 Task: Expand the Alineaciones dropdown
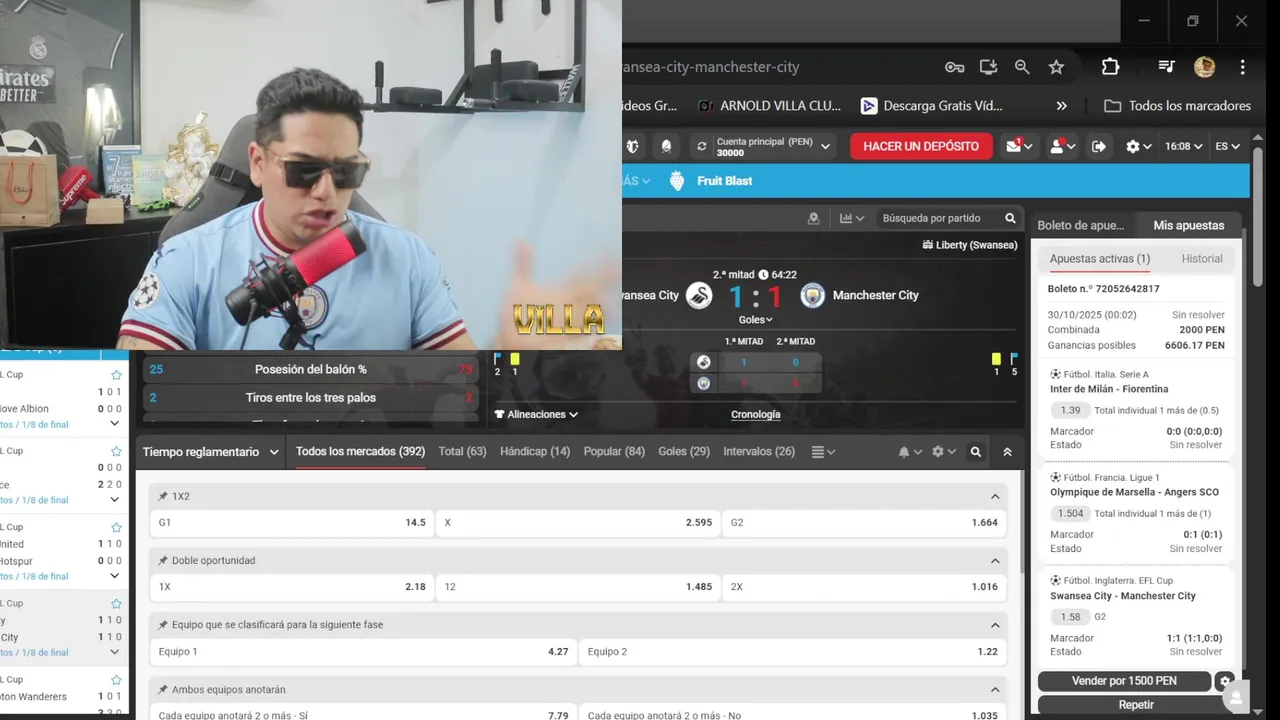click(536, 414)
